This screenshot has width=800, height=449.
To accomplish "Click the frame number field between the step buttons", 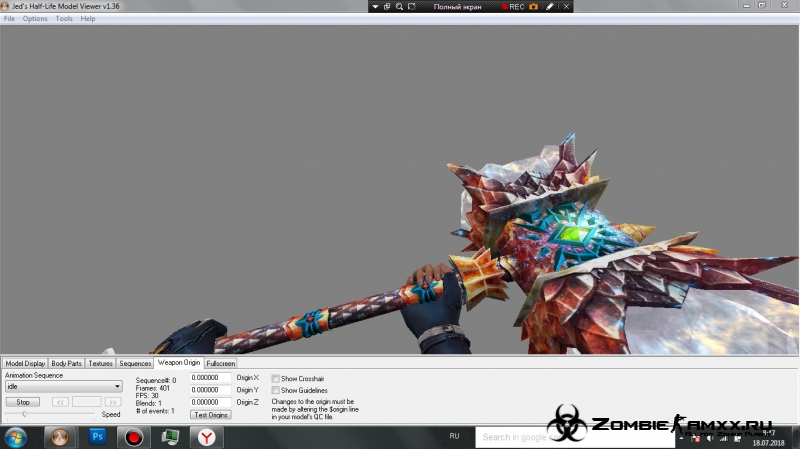I will click(87, 402).
